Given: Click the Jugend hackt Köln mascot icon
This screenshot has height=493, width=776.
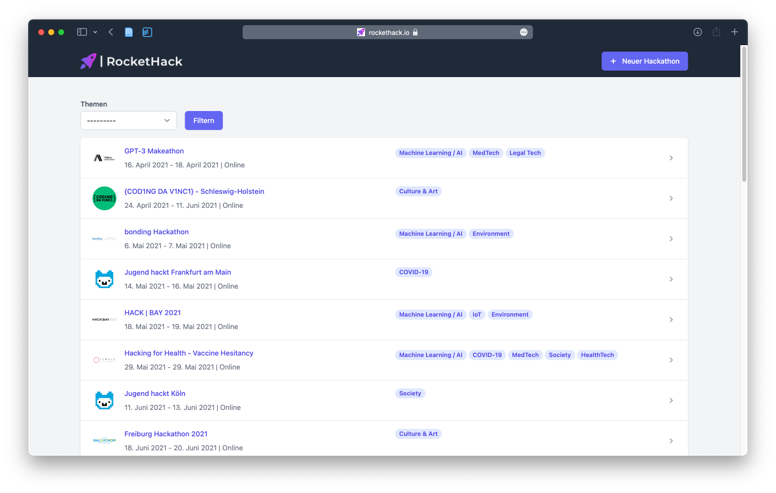Looking at the screenshot, I should [x=104, y=400].
